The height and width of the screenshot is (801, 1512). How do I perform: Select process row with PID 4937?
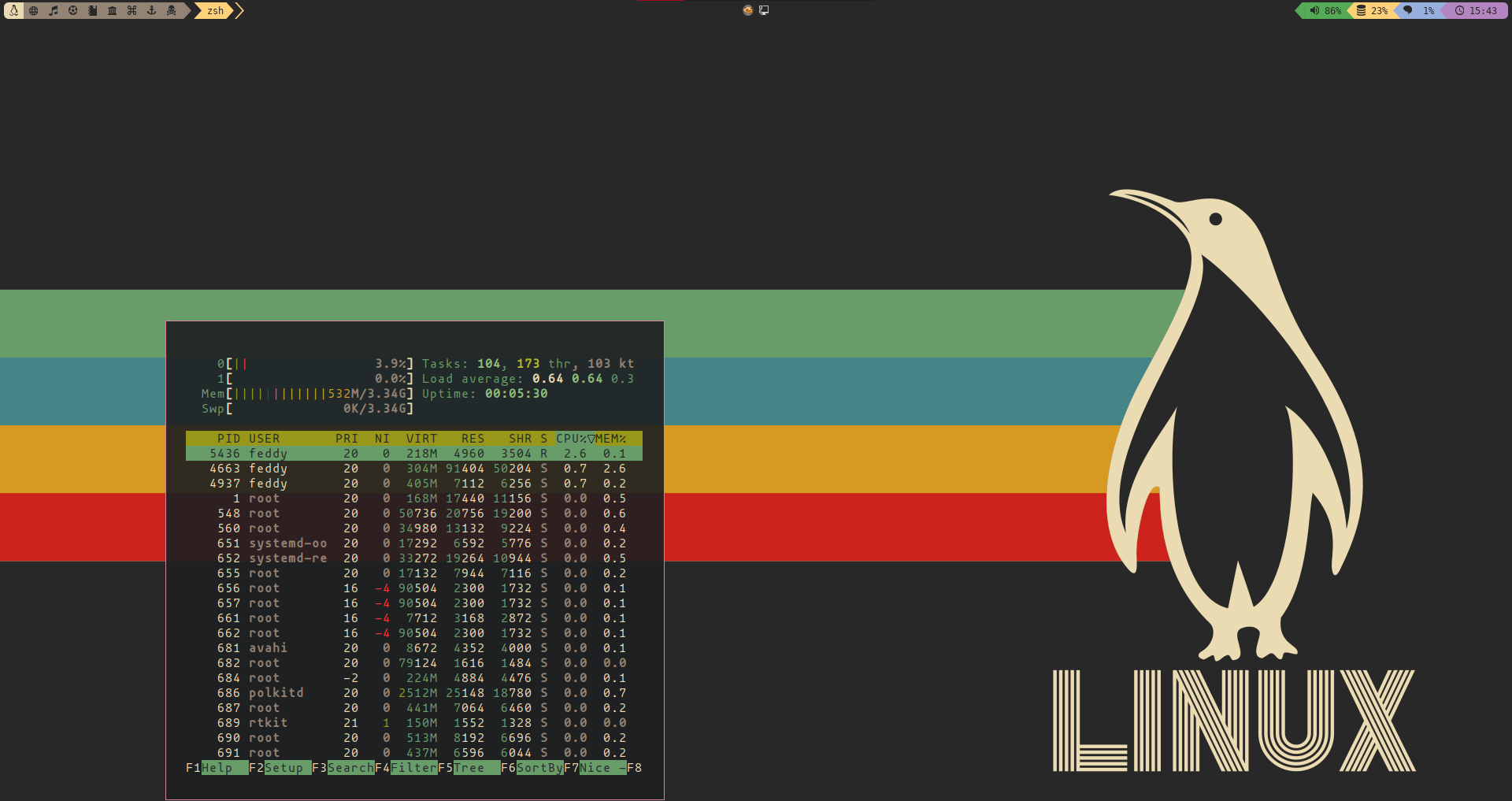(x=414, y=484)
